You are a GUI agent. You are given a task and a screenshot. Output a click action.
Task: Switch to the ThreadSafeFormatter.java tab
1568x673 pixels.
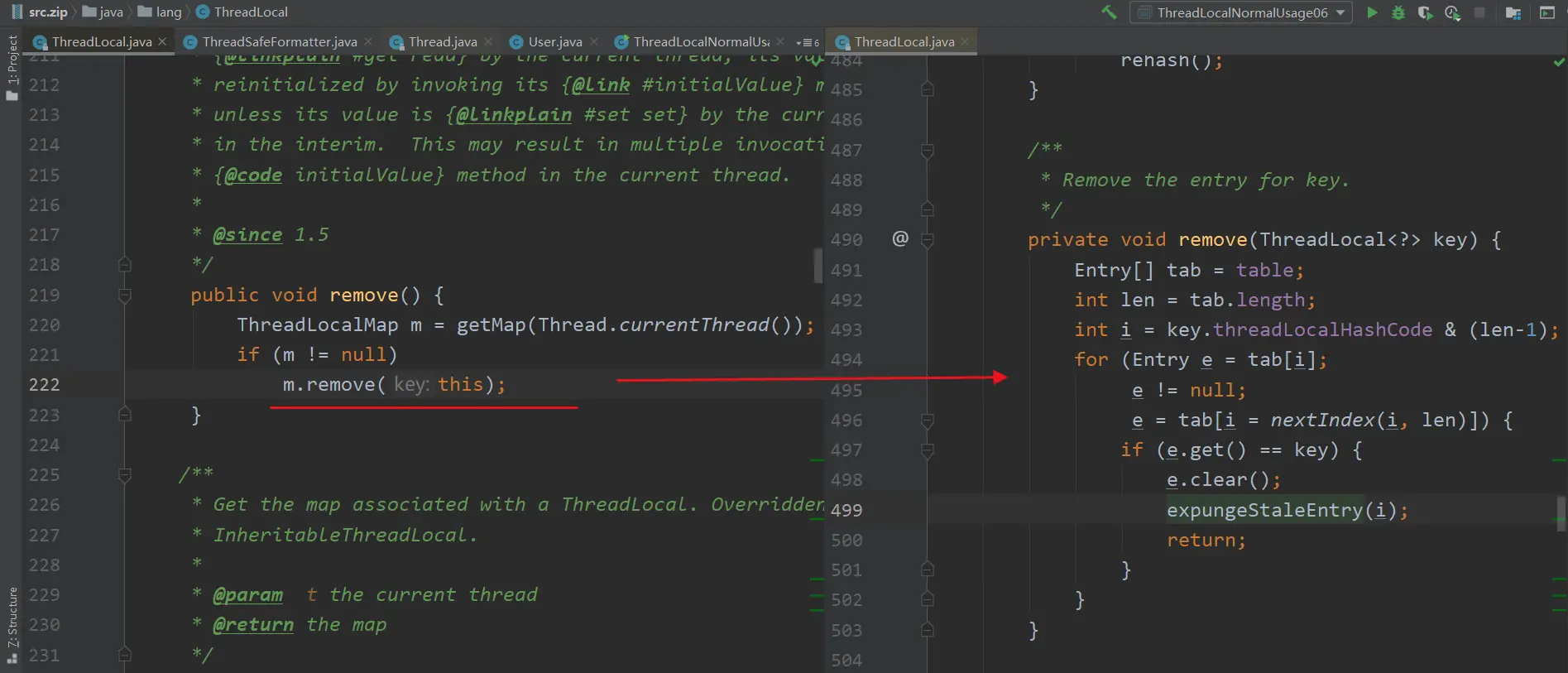pos(279,41)
